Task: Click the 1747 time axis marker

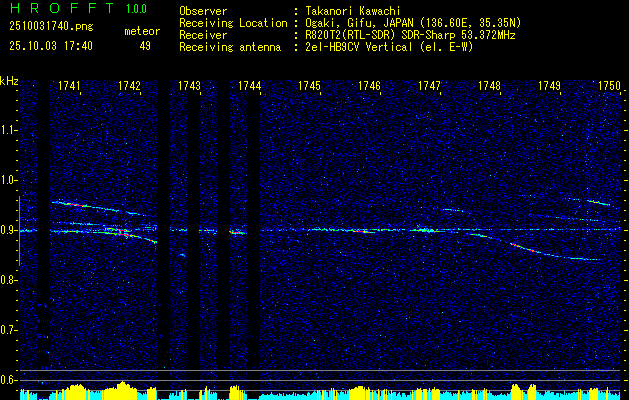Action: tap(429, 86)
